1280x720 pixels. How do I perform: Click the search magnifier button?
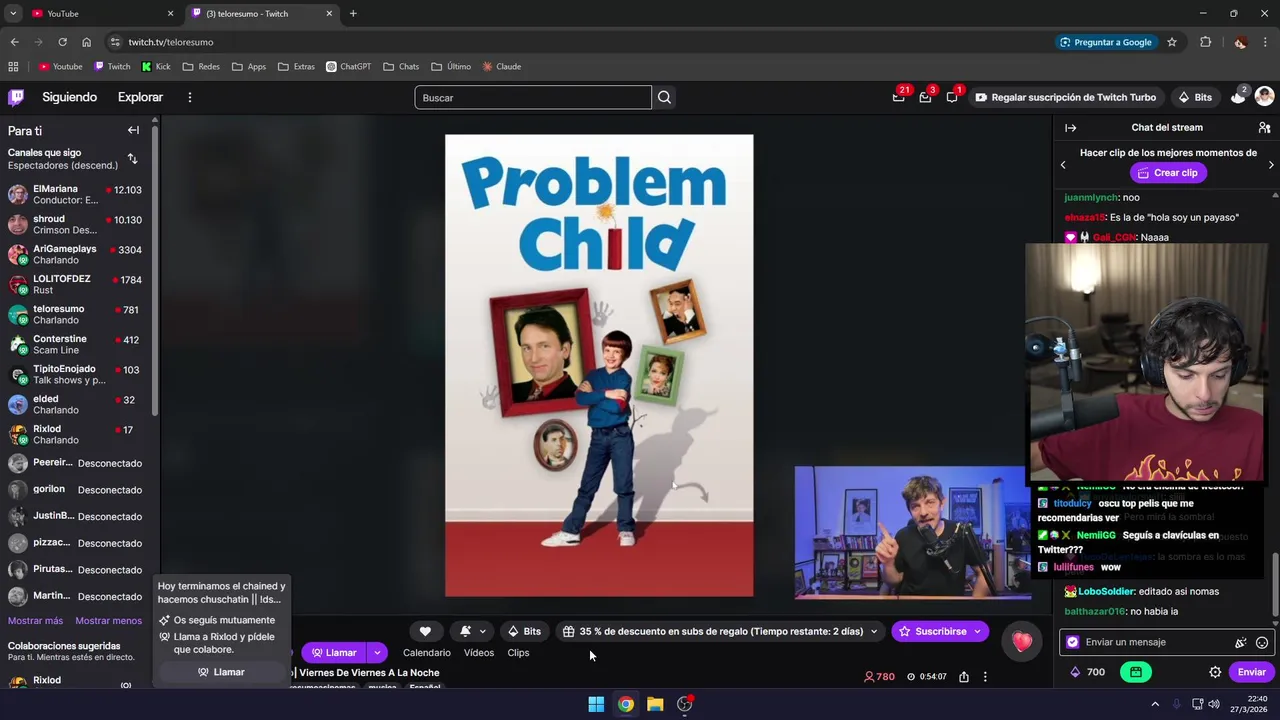[664, 97]
